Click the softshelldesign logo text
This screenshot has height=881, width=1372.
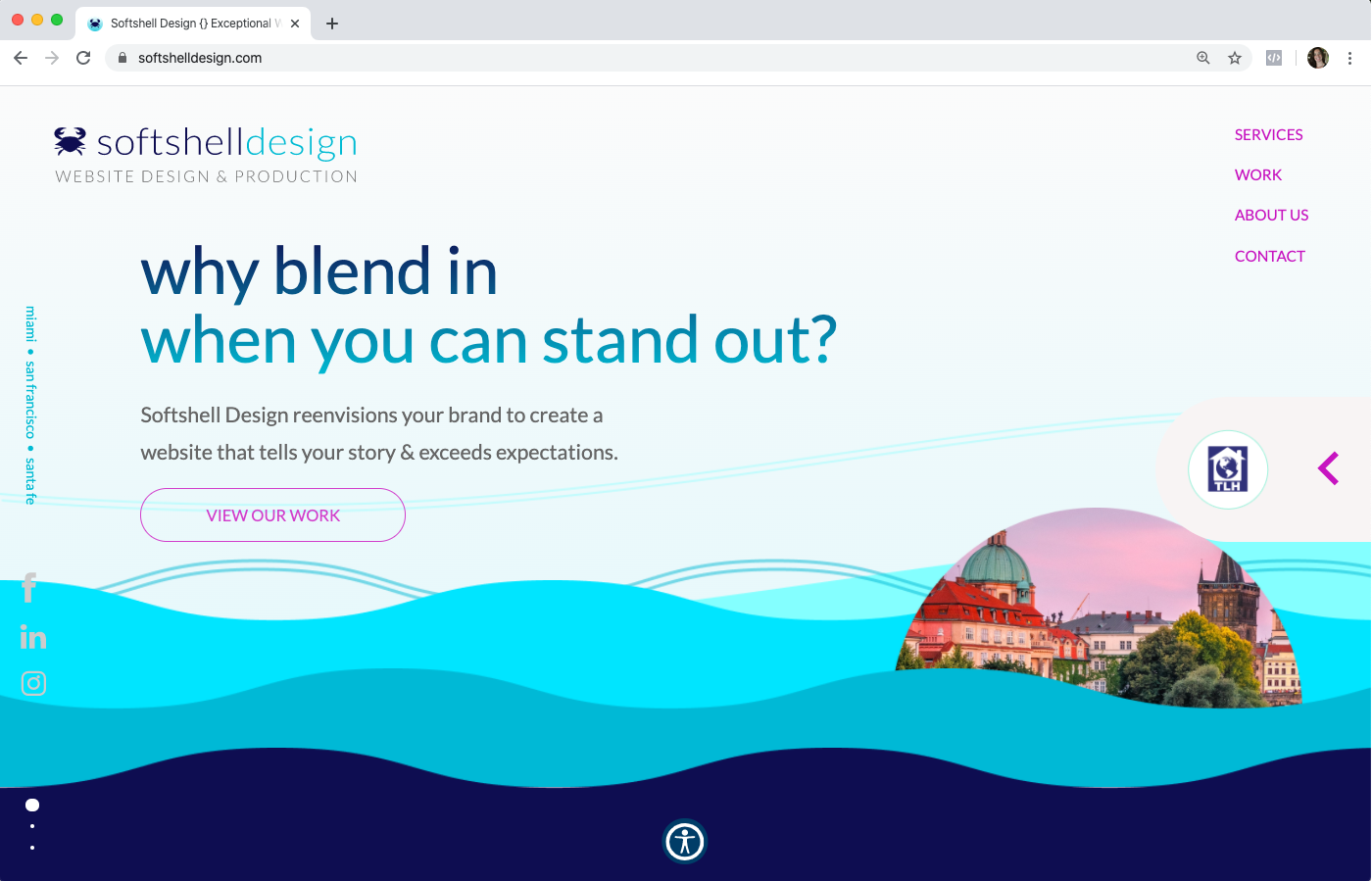227,143
